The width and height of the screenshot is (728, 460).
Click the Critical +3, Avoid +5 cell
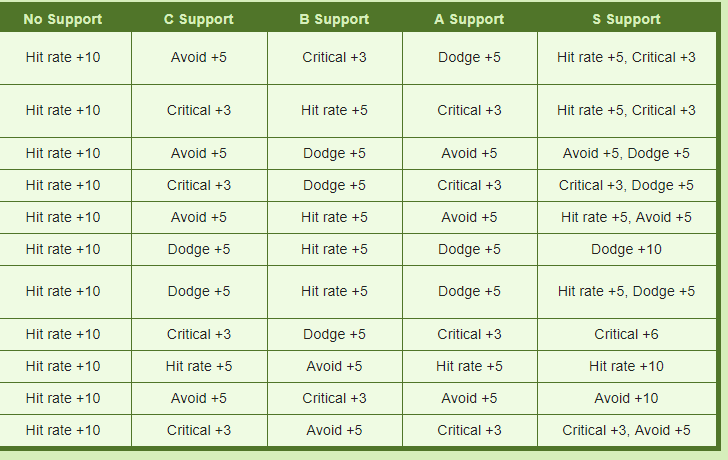pos(626,431)
